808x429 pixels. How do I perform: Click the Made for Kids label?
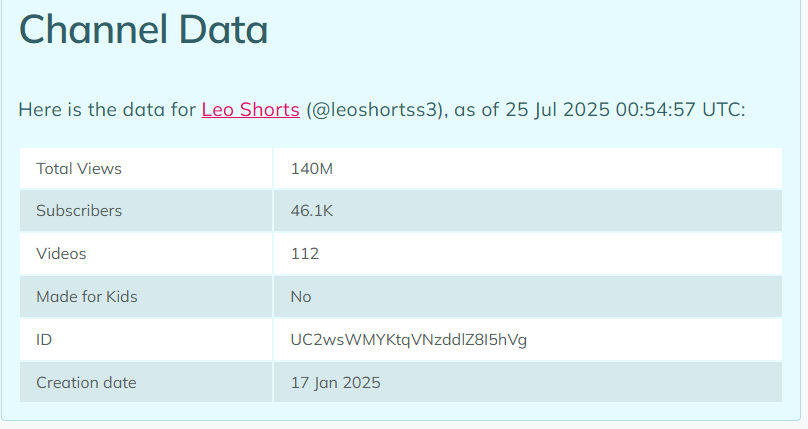click(x=87, y=297)
